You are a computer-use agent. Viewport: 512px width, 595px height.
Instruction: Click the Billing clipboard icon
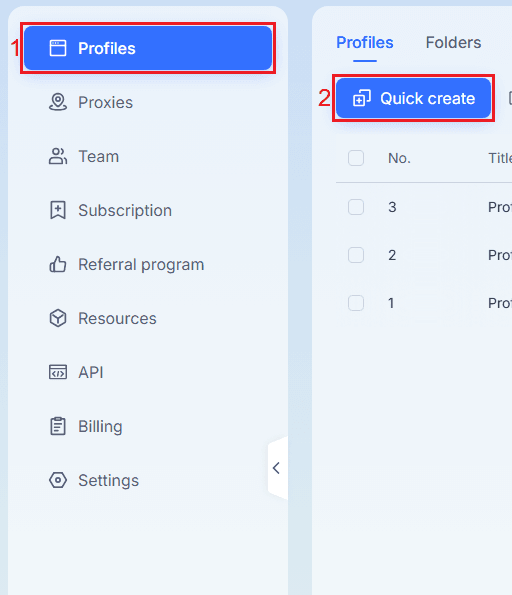[58, 426]
